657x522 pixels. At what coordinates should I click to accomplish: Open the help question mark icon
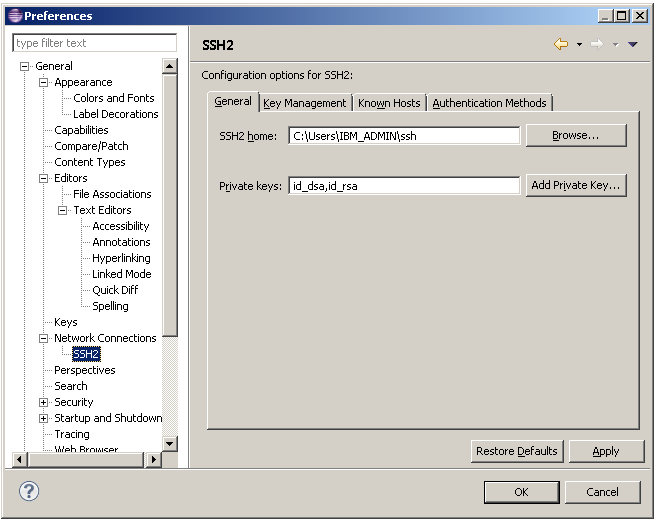(x=30, y=491)
